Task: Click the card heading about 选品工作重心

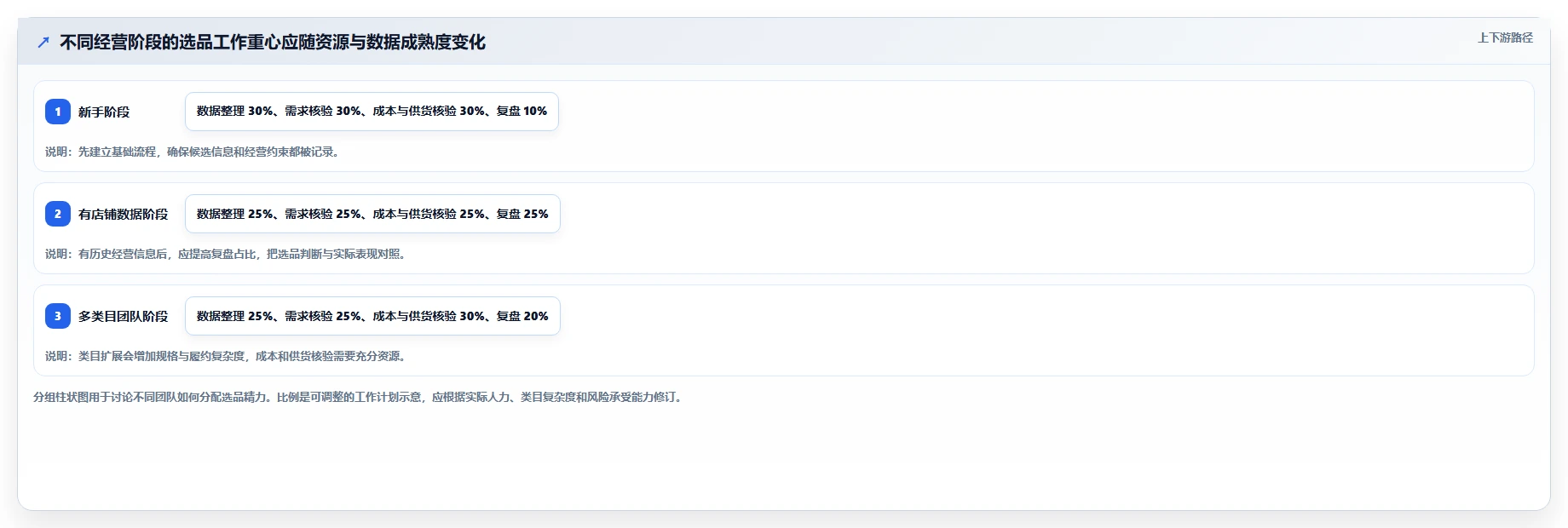Action: click(x=273, y=42)
